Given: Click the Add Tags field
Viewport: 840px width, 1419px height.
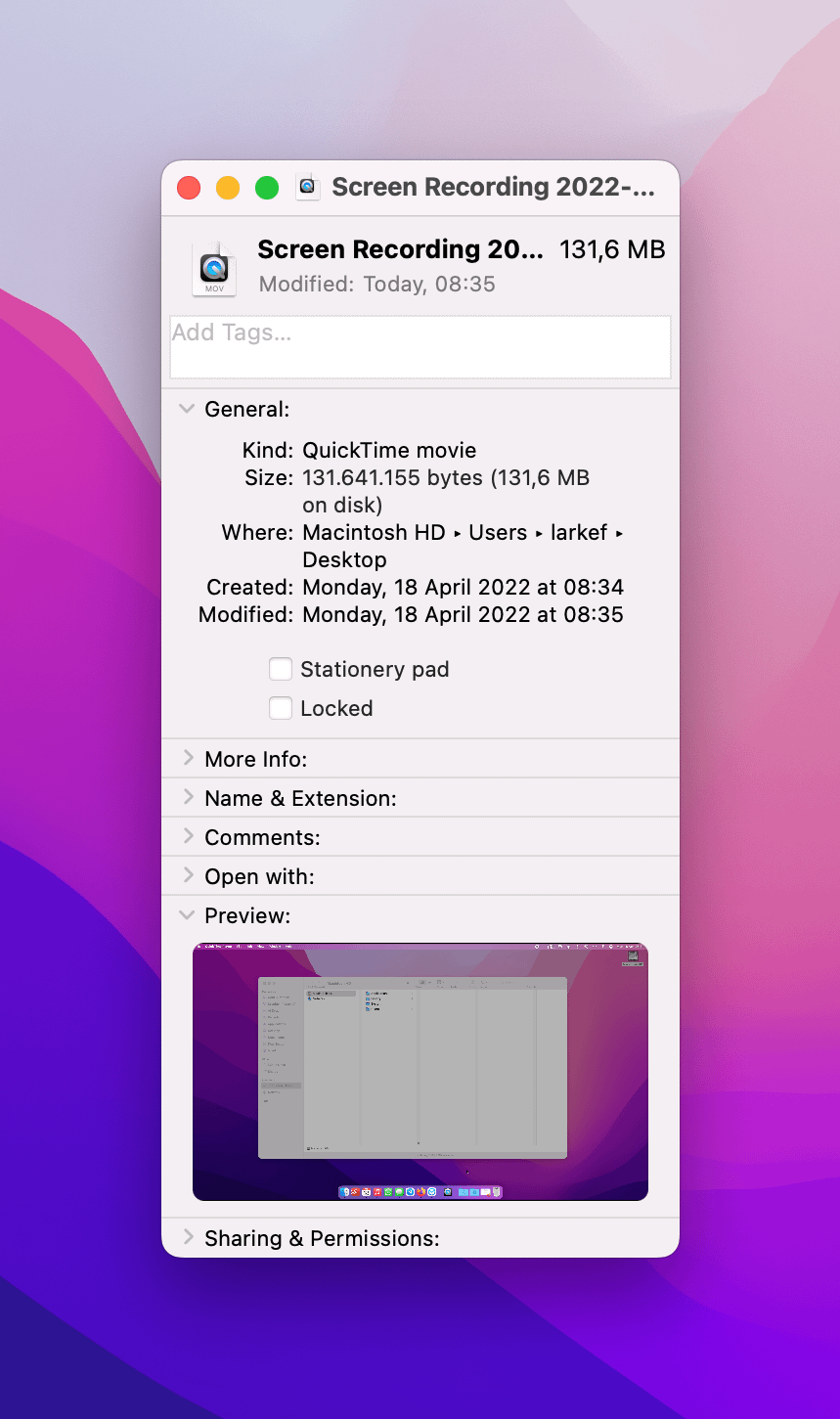Looking at the screenshot, I should coord(420,346).
